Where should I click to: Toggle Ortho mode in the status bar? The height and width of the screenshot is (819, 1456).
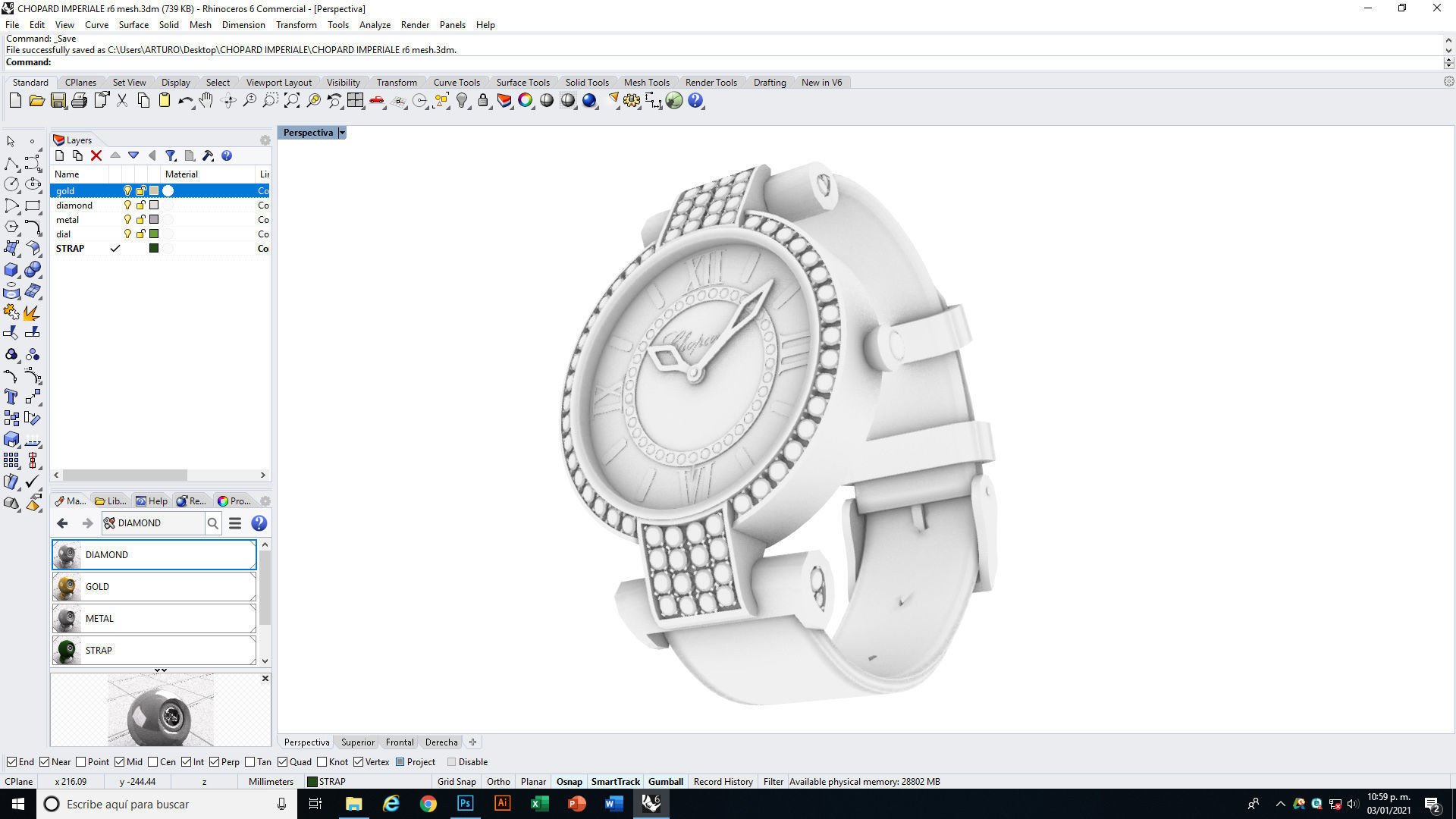(x=498, y=782)
